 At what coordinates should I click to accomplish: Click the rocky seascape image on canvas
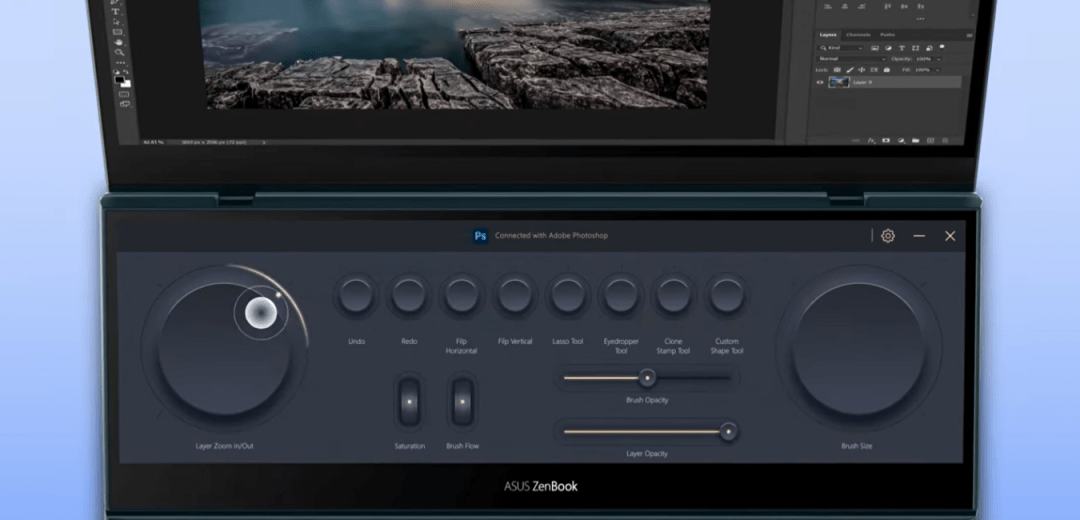point(458,54)
